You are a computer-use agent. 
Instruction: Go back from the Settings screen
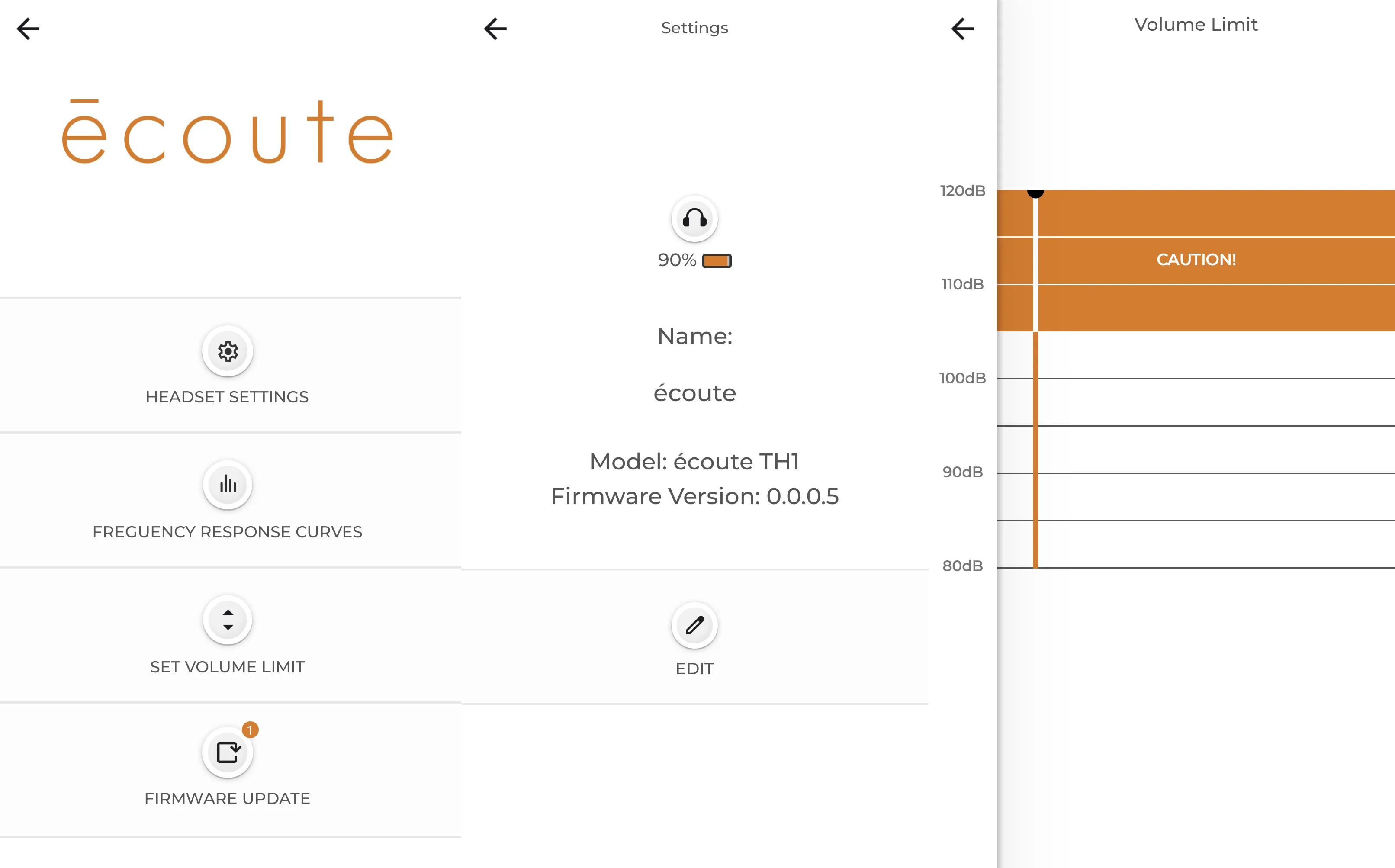click(x=495, y=28)
